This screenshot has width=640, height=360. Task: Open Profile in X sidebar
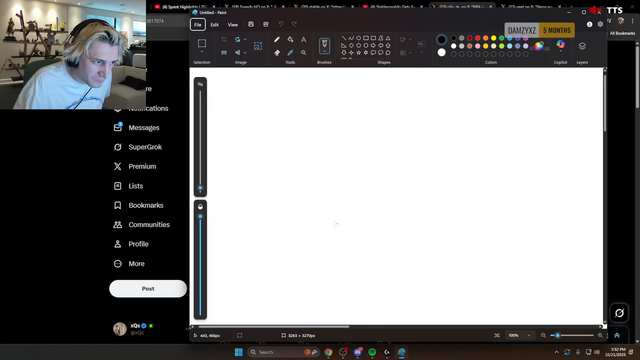[131, 244]
